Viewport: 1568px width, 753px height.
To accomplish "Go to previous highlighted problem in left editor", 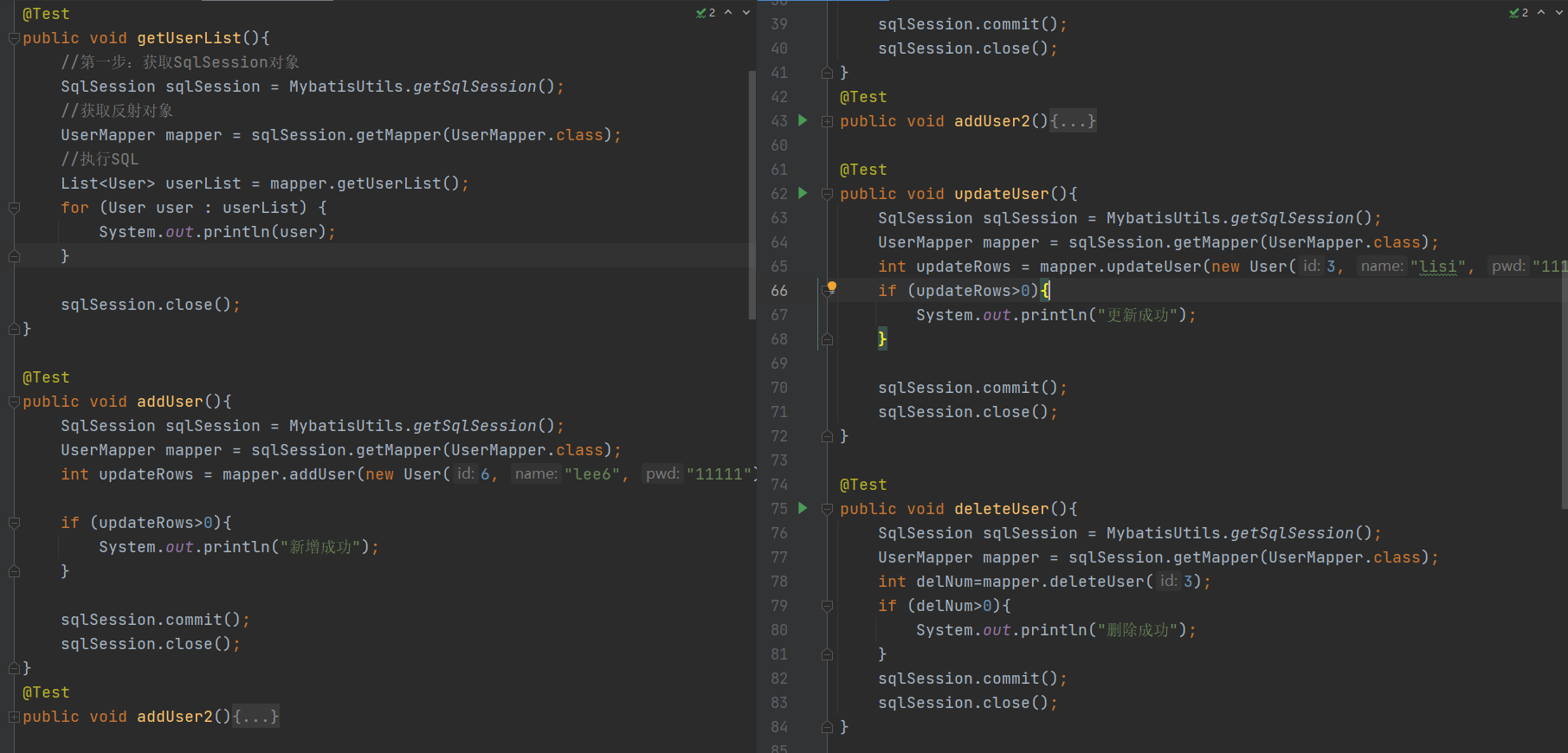I will pyautogui.click(x=728, y=12).
